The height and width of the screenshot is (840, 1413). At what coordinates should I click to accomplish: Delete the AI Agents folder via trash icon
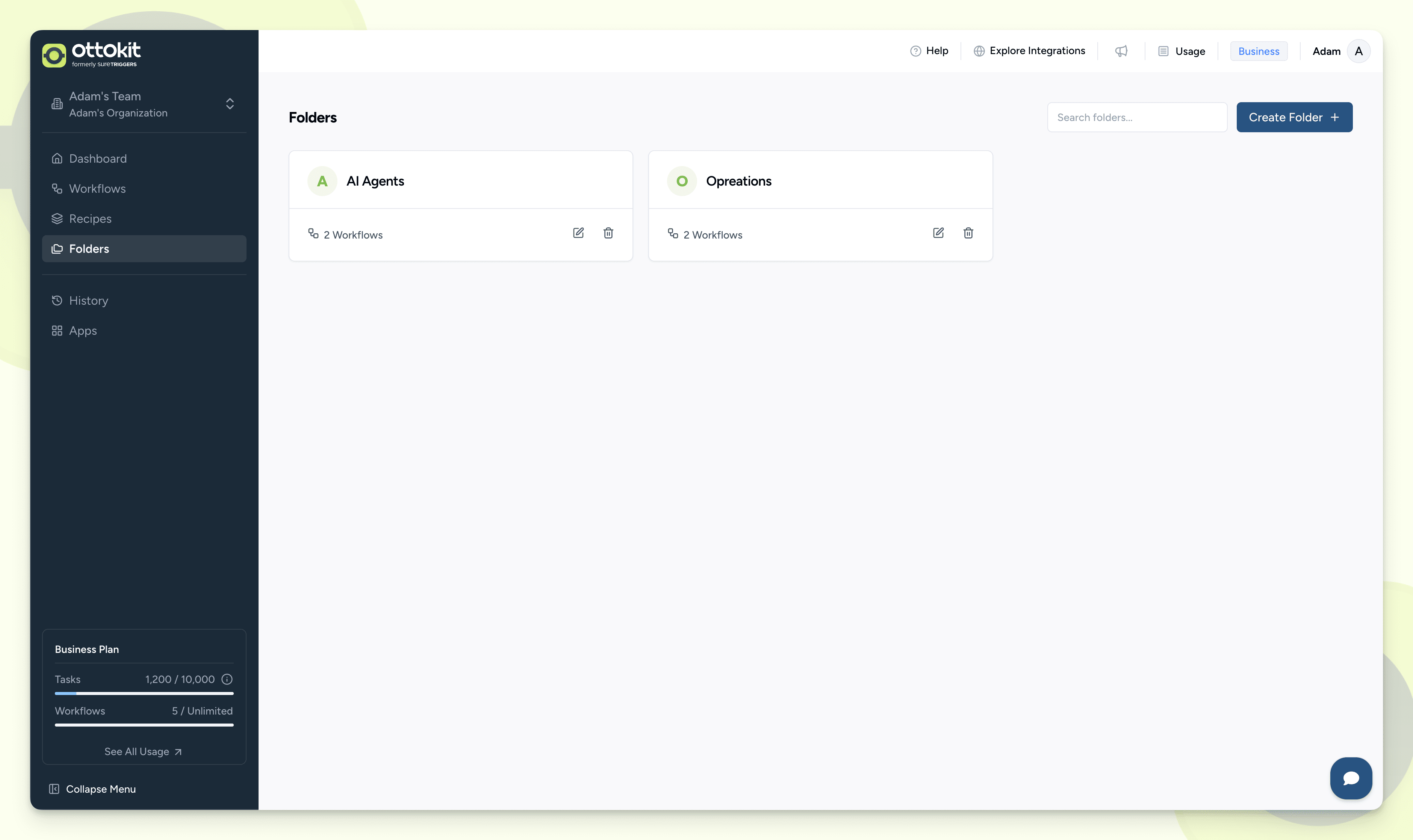[608, 233]
